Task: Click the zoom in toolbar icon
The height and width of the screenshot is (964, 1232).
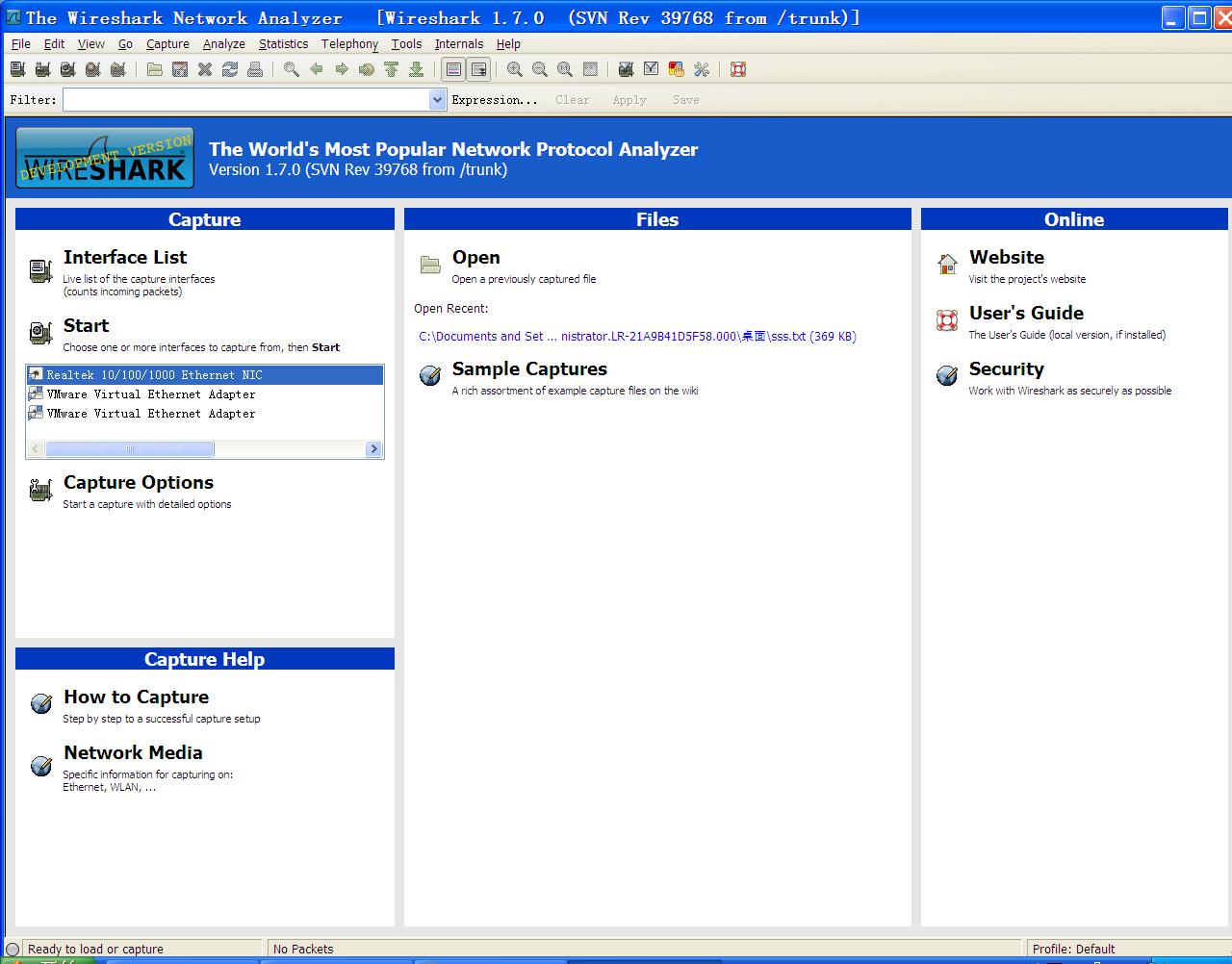Action: point(515,69)
